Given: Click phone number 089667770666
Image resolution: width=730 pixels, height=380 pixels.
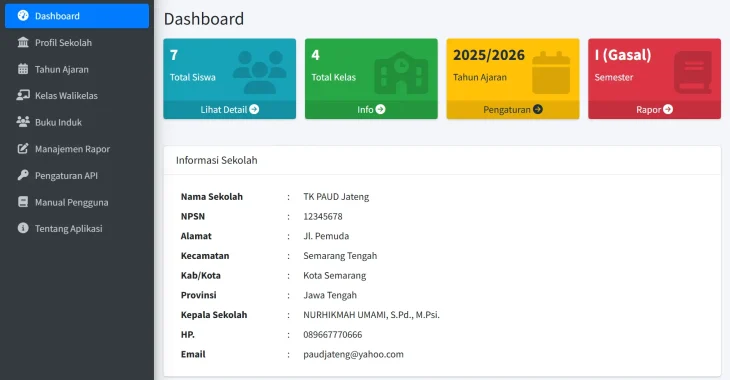Looking at the screenshot, I should [x=332, y=334].
